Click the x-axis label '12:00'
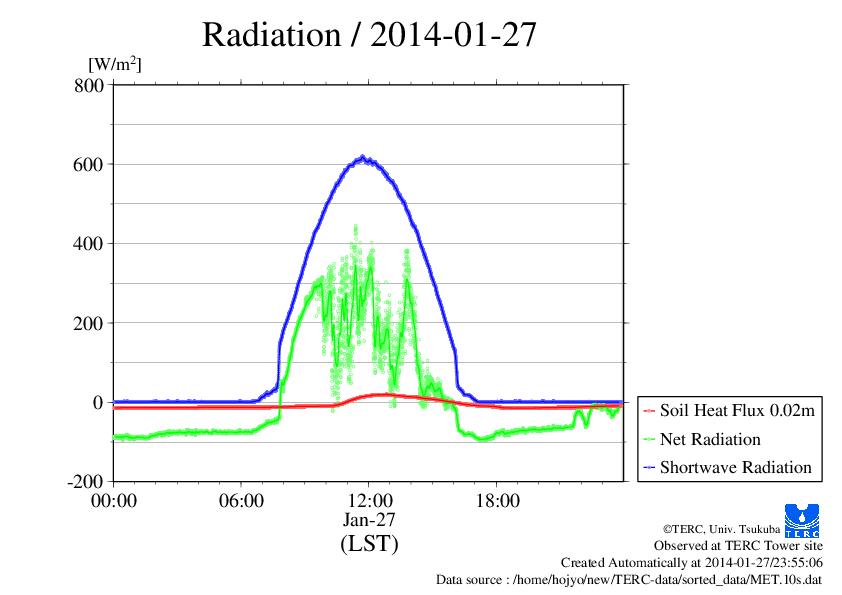842x595 pixels. [369, 501]
